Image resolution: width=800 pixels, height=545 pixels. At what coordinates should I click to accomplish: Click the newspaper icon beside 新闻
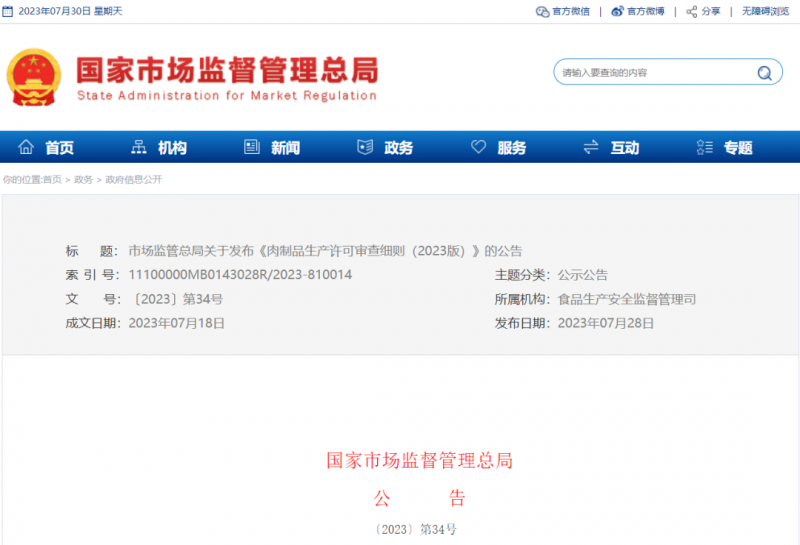click(252, 147)
